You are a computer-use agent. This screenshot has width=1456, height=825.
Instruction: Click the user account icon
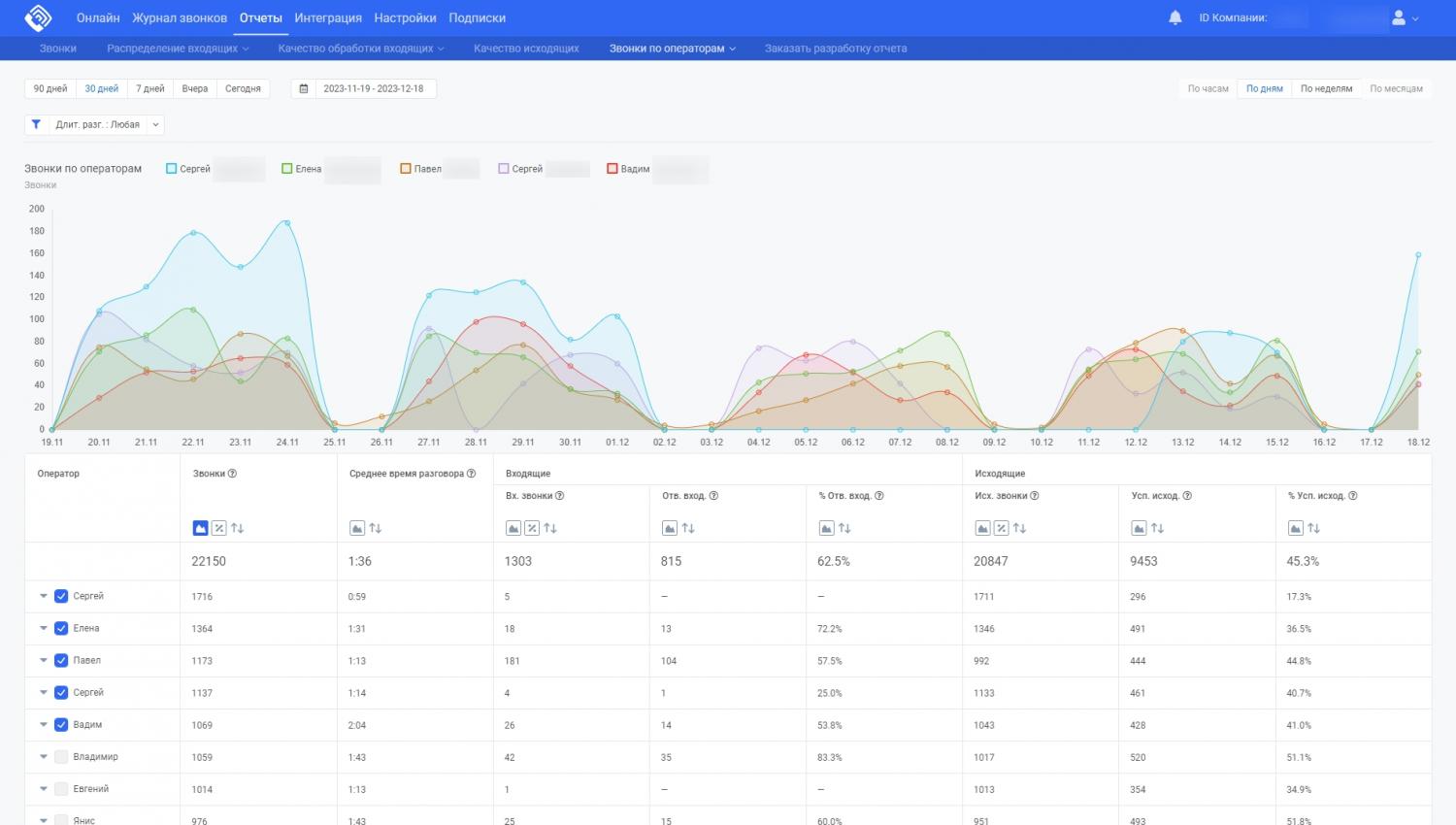(x=1399, y=17)
